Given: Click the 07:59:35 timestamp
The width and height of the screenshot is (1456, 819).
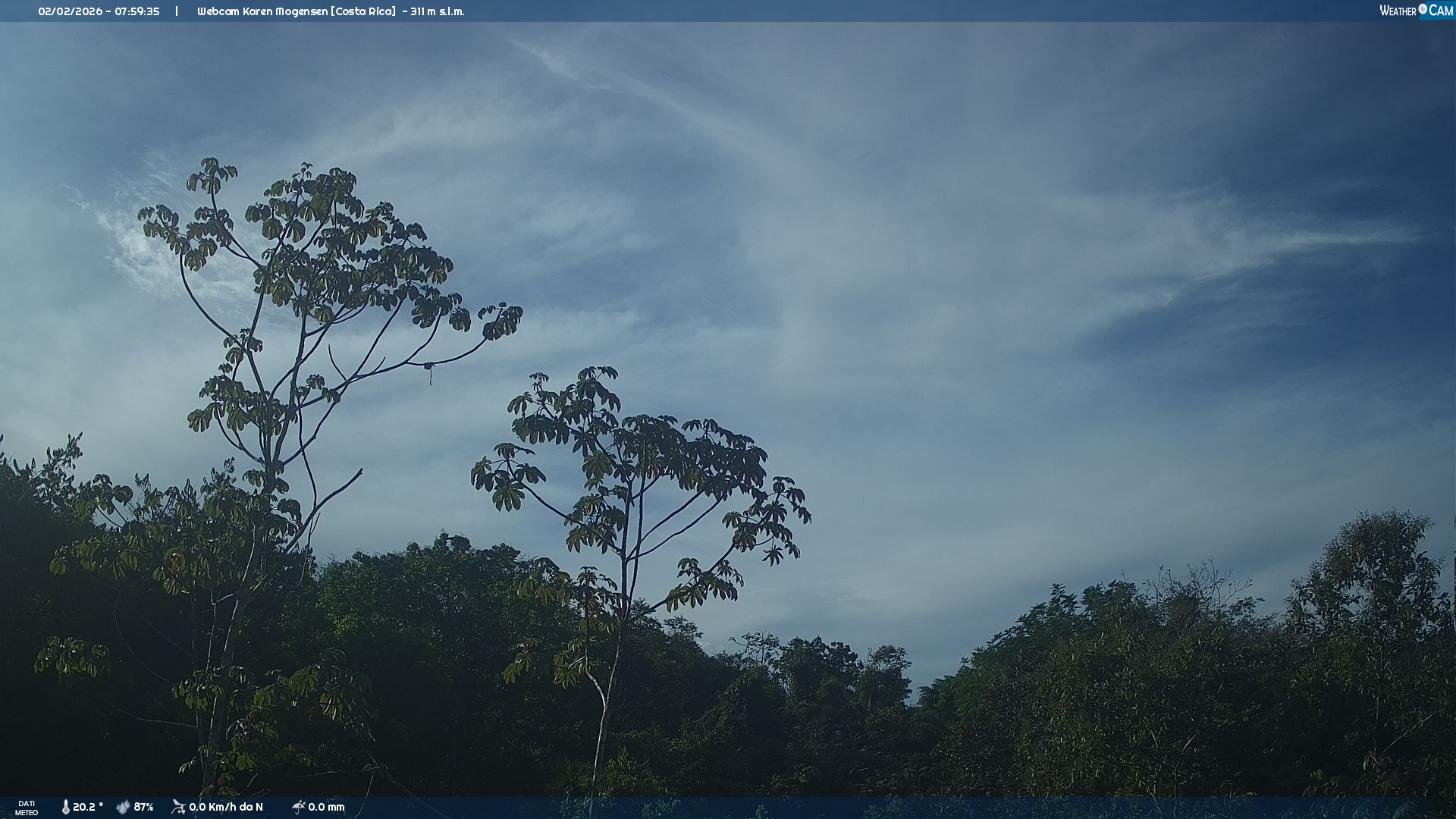Looking at the screenshot, I should coord(137,11).
